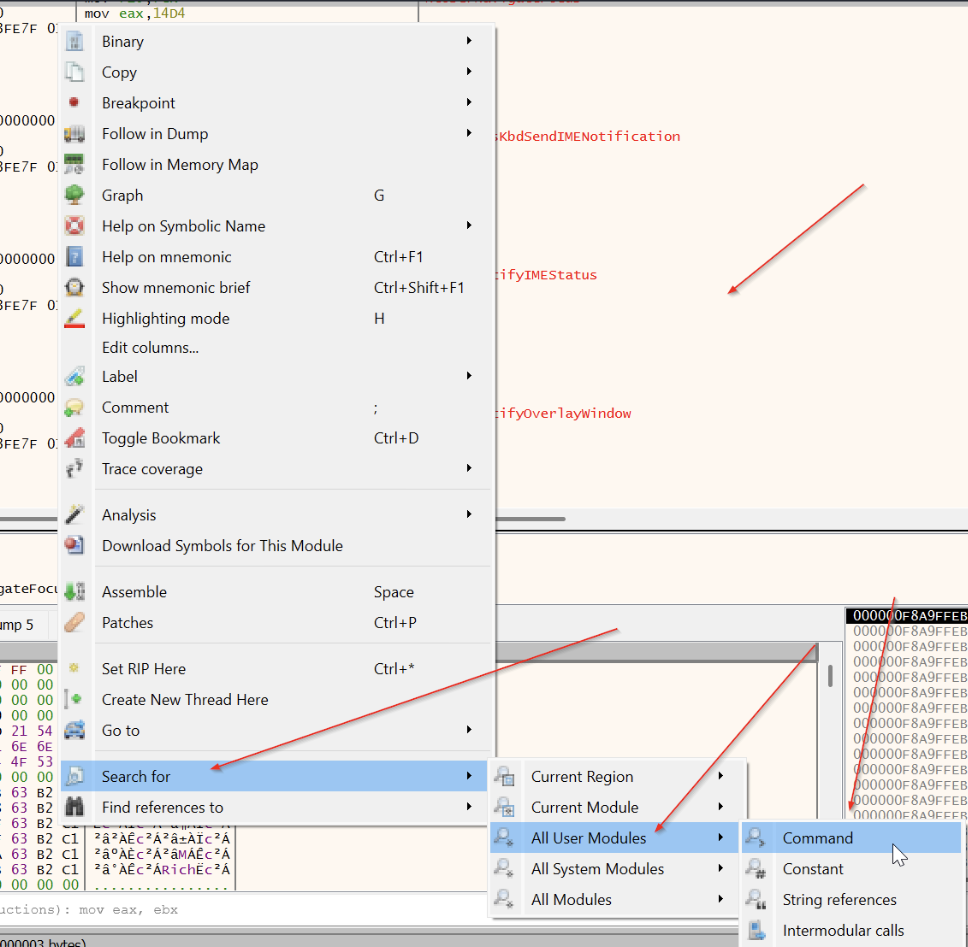
Task: Click Edit columns... menu entry
Action: [150, 348]
